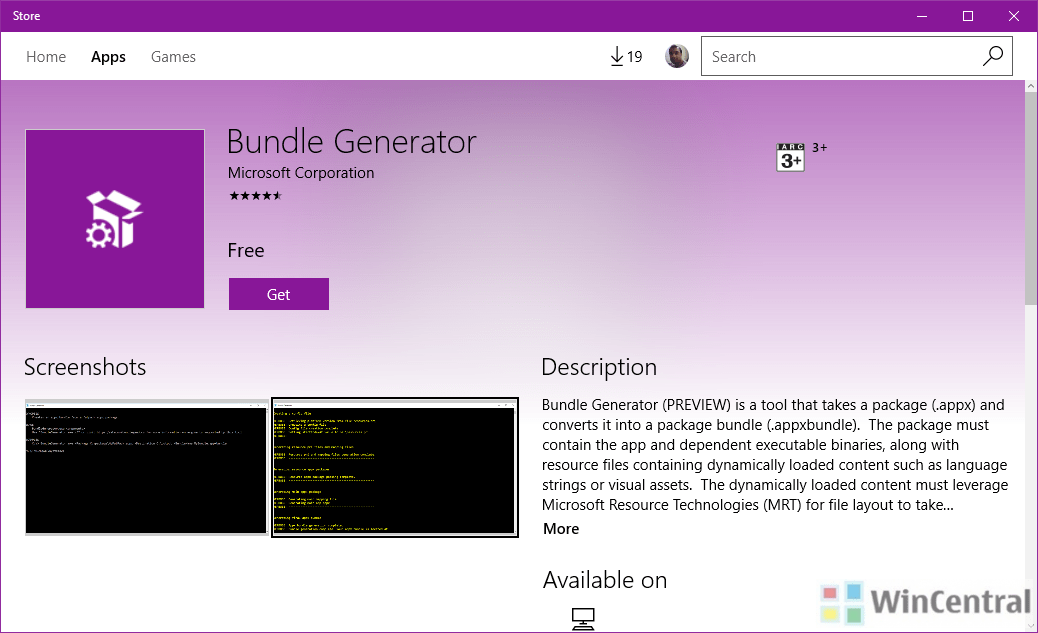The width and height of the screenshot is (1038, 633).
Task: Click the ARC 3+ age rating badge
Action: tap(790, 156)
